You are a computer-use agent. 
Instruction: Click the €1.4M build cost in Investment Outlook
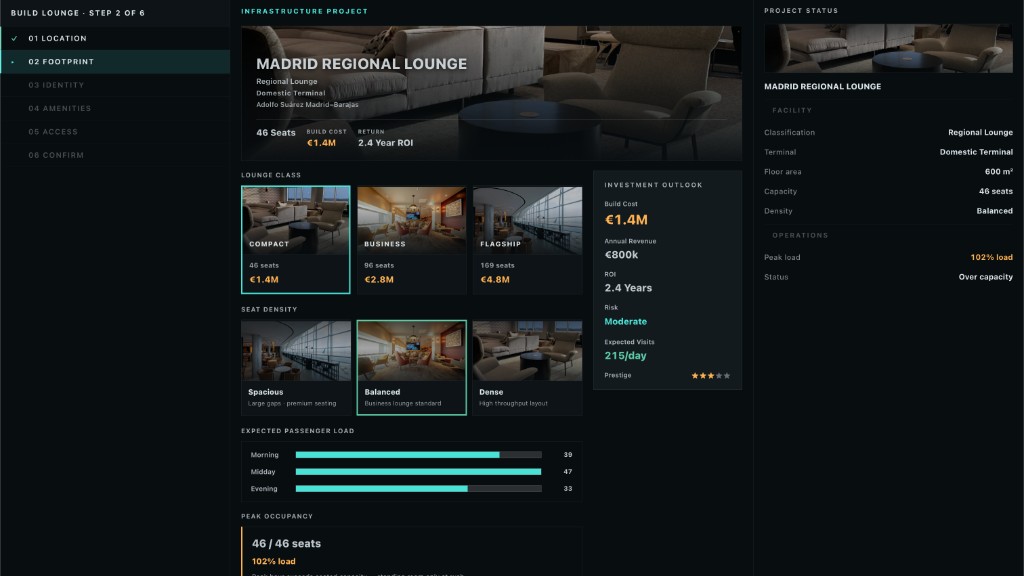(x=626, y=220)
